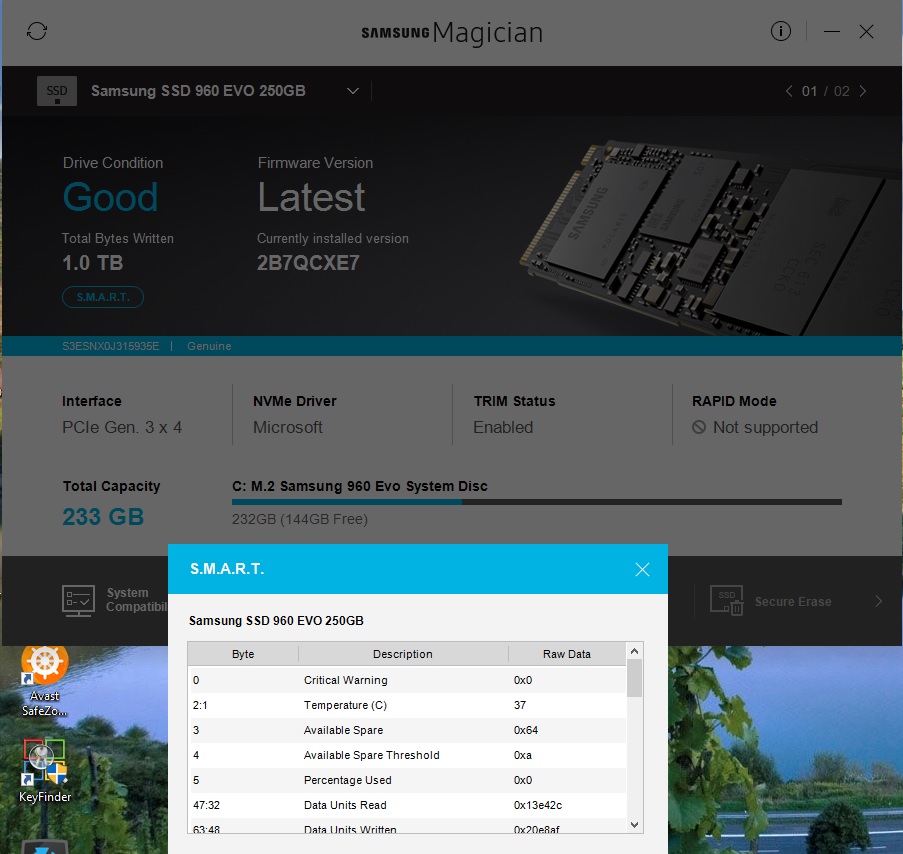Launch Avast SafeZone from the desktop
Screen dimensions: 903x854
(x=44, y=663)
